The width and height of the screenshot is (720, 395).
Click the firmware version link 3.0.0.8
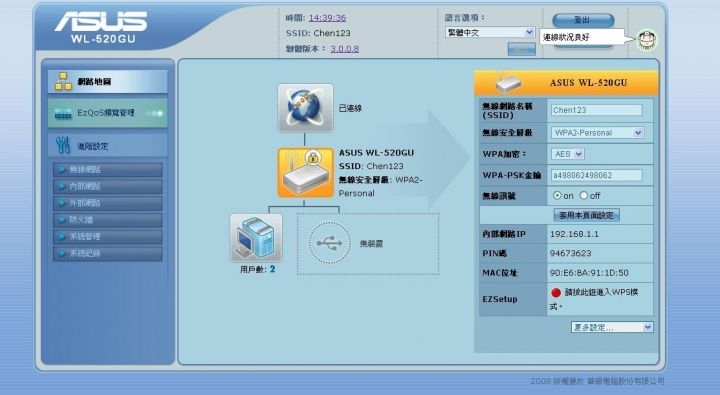pos(345,49)
